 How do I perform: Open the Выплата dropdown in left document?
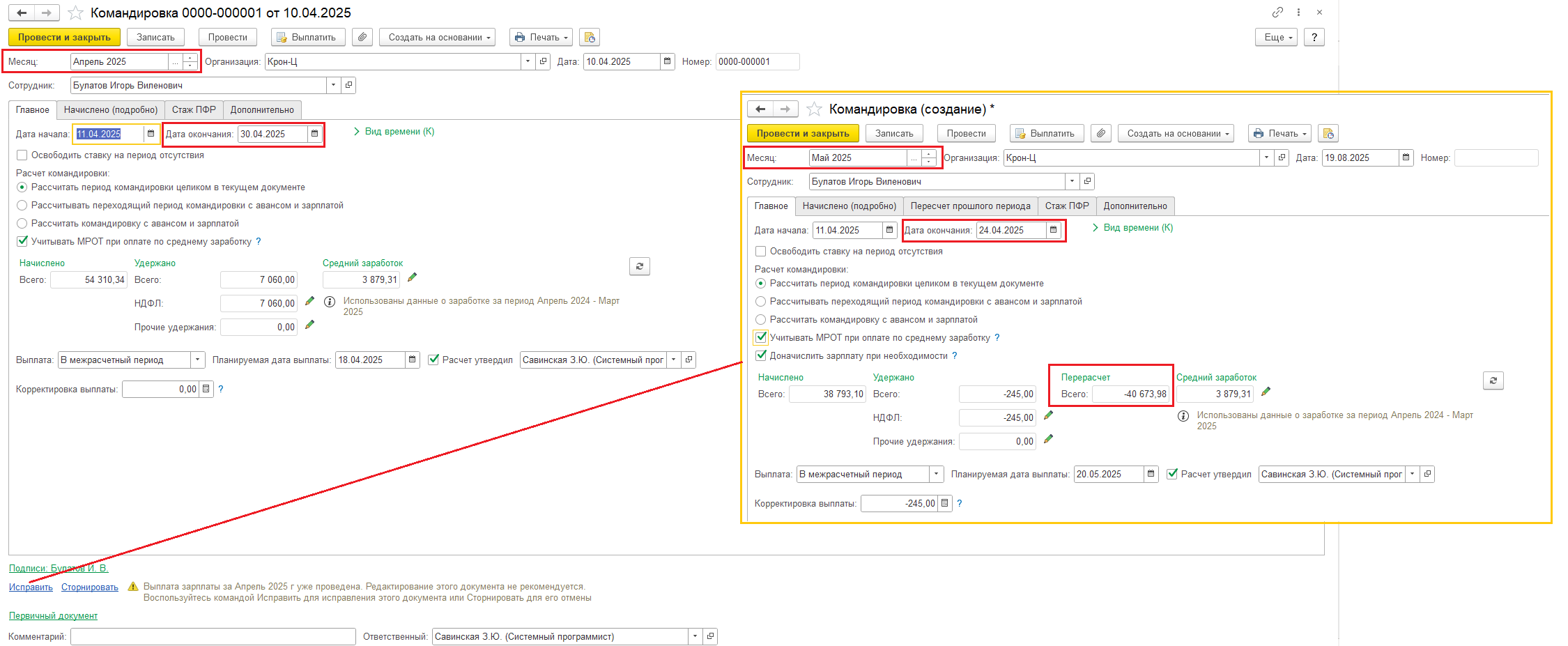pos(198,360)
